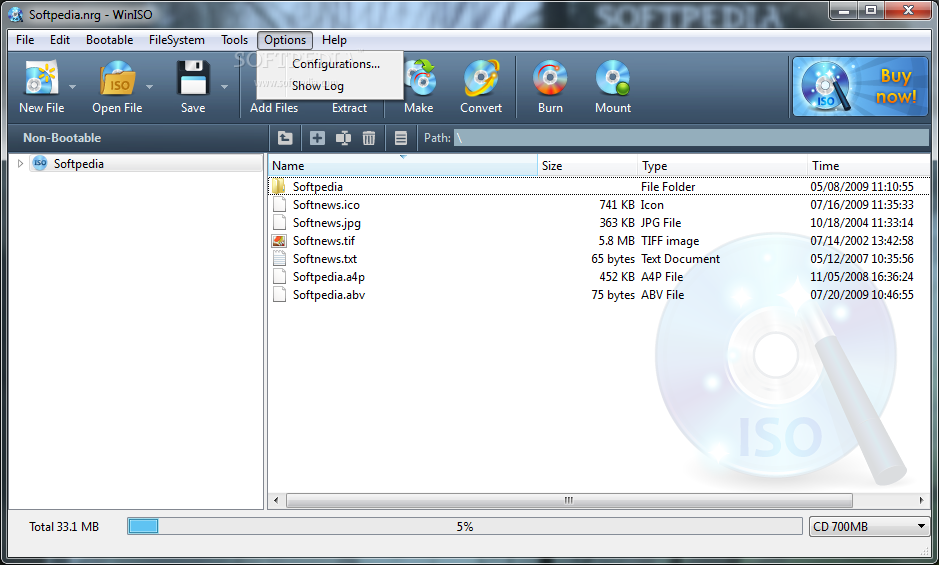Select the Softpedia.abv file row
Screen dimensions: 939x565
click(599, 294)
